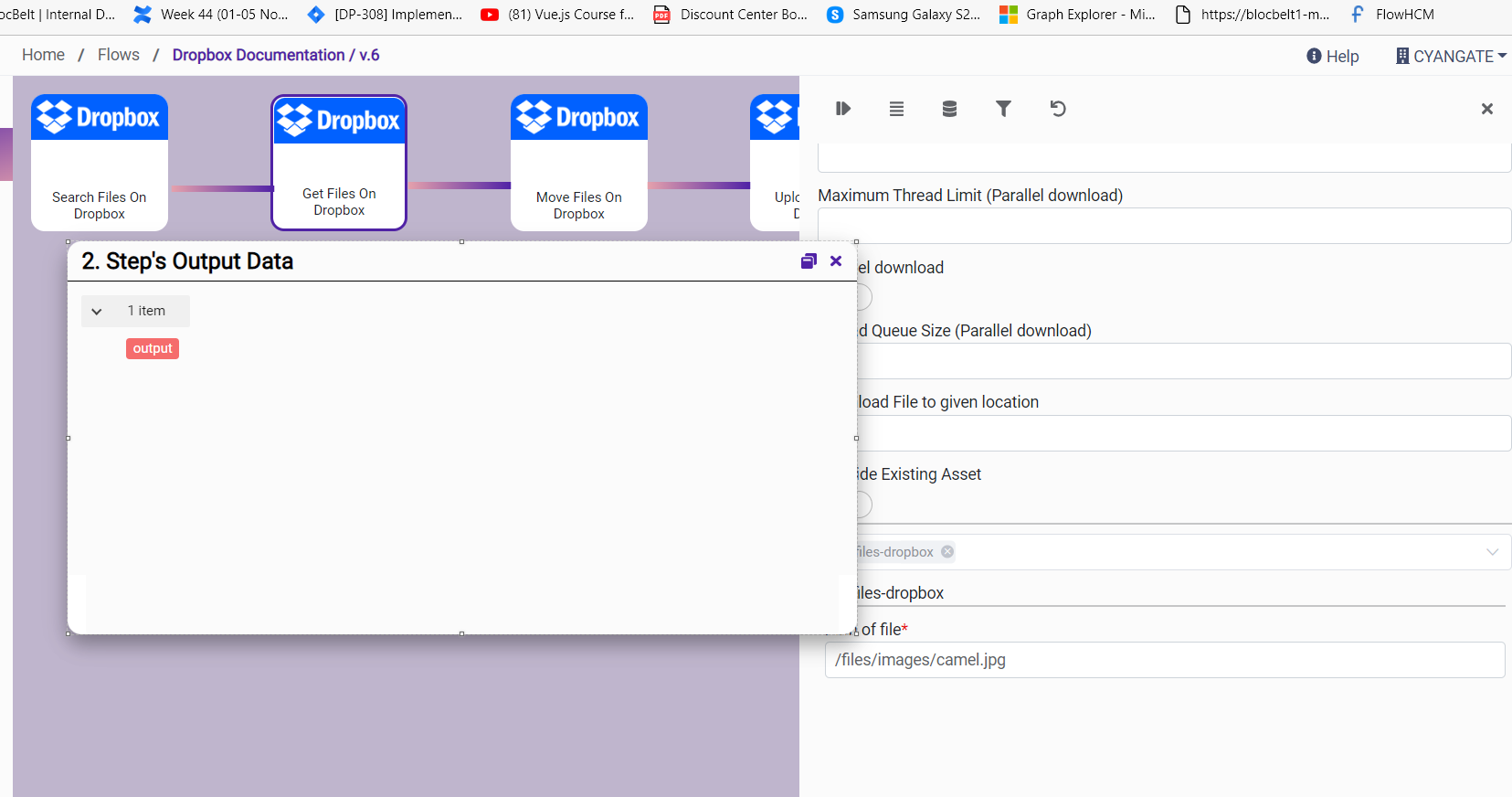Image resolution: width=1512 pixels, height=797 pixels.
Task: Collapse the 1 item tree chevron
Action: (x=97, y=312)
